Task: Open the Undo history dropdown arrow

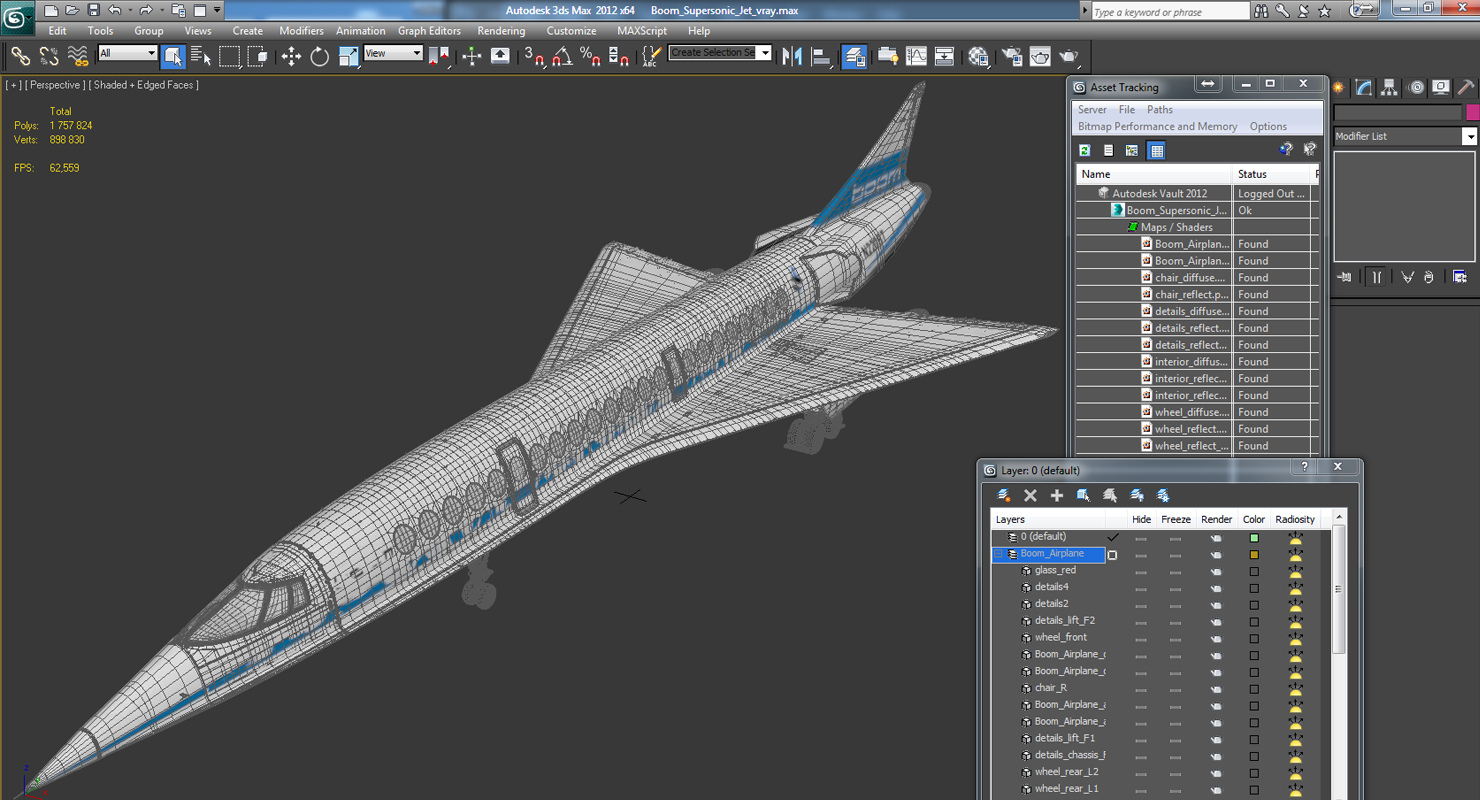Action: click(x=129, y=10)
